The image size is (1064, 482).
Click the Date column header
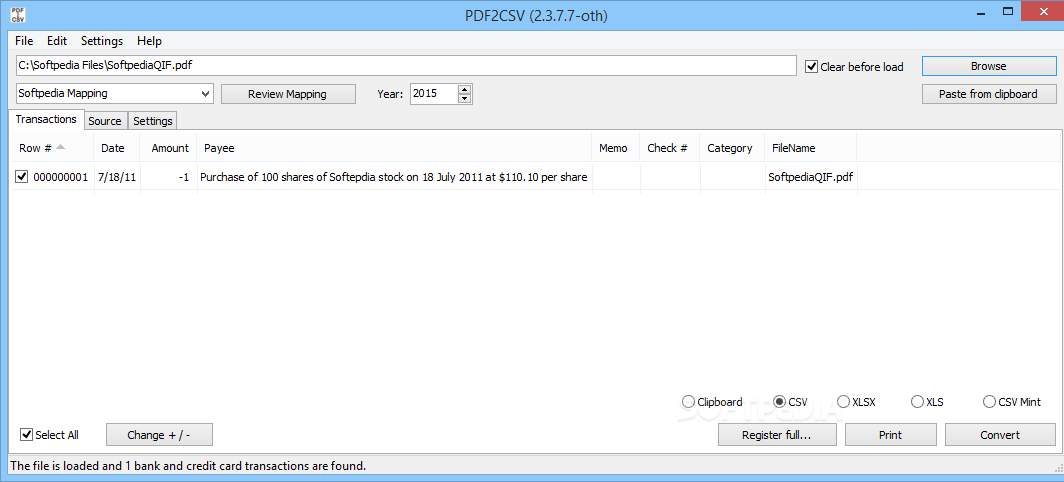(117, 148)
